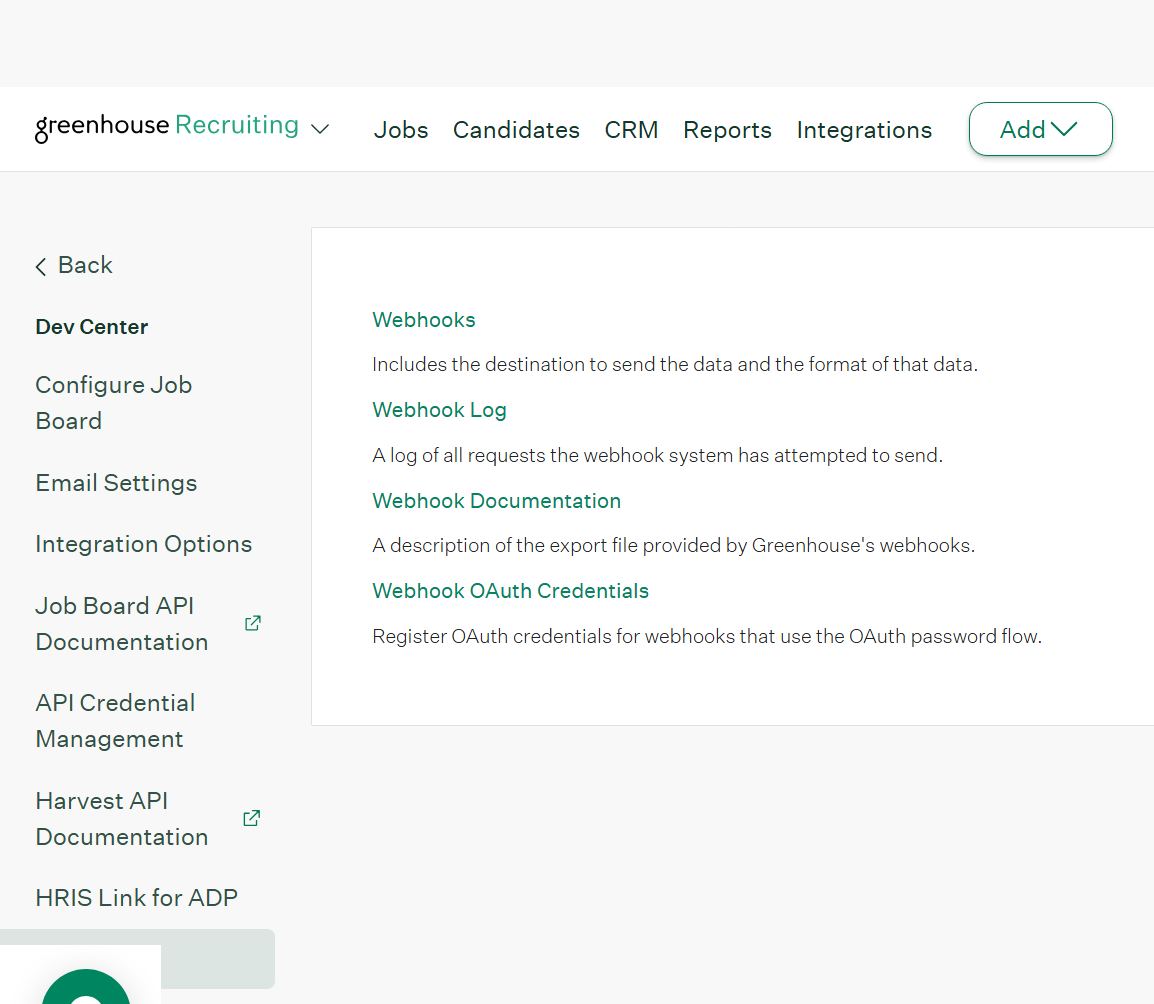
Task: Open the Candidates menu
Action: [x=516, y=130]
